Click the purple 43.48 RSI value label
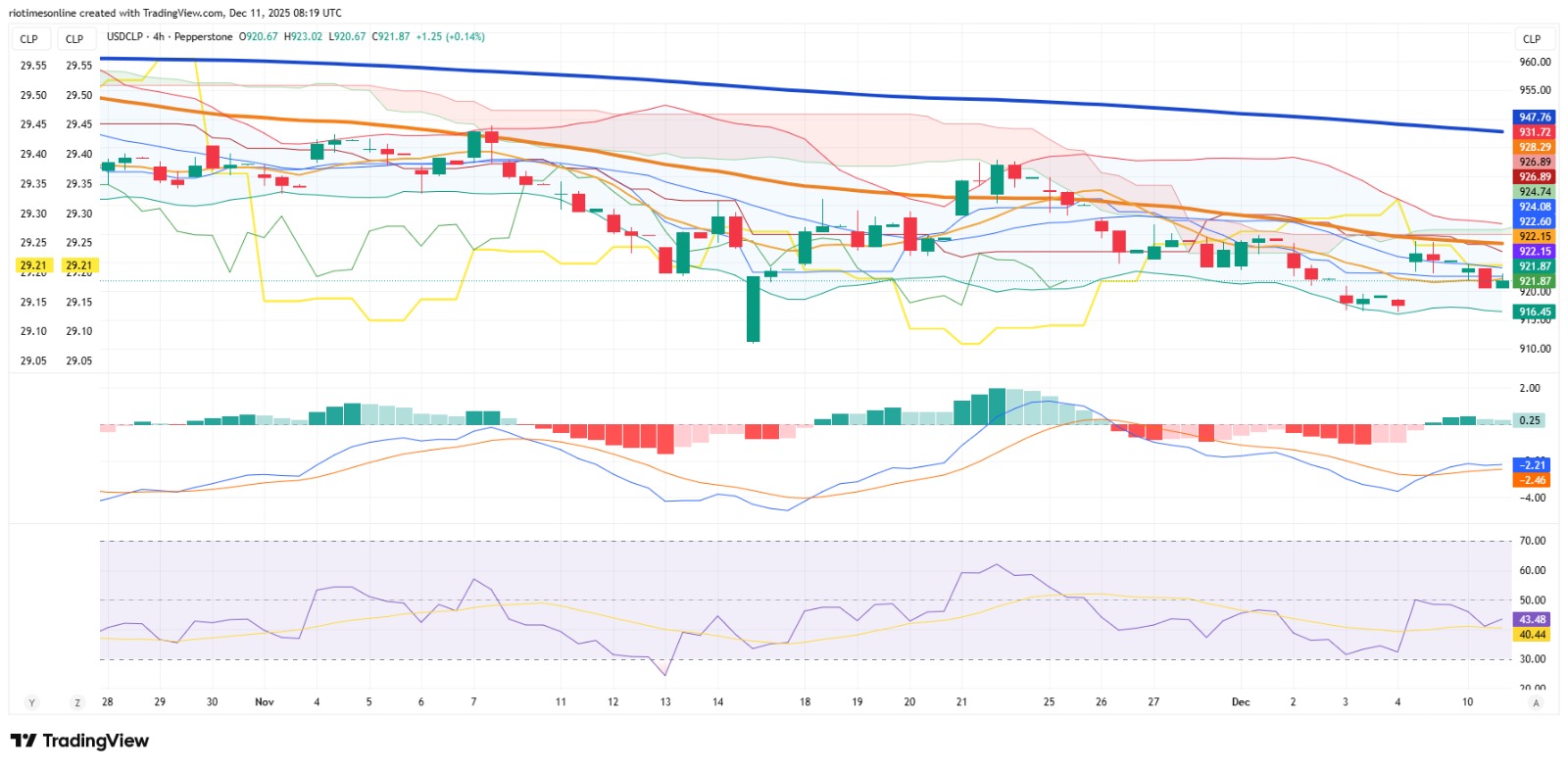This screenshot has height=767, width=1568. tap(1533, 620)
